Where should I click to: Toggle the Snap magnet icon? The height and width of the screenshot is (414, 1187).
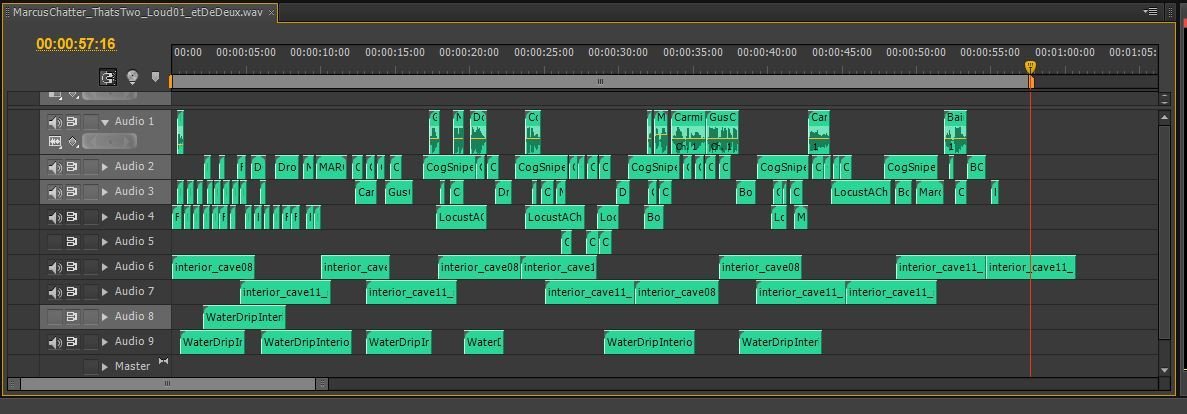click(108, 77)
